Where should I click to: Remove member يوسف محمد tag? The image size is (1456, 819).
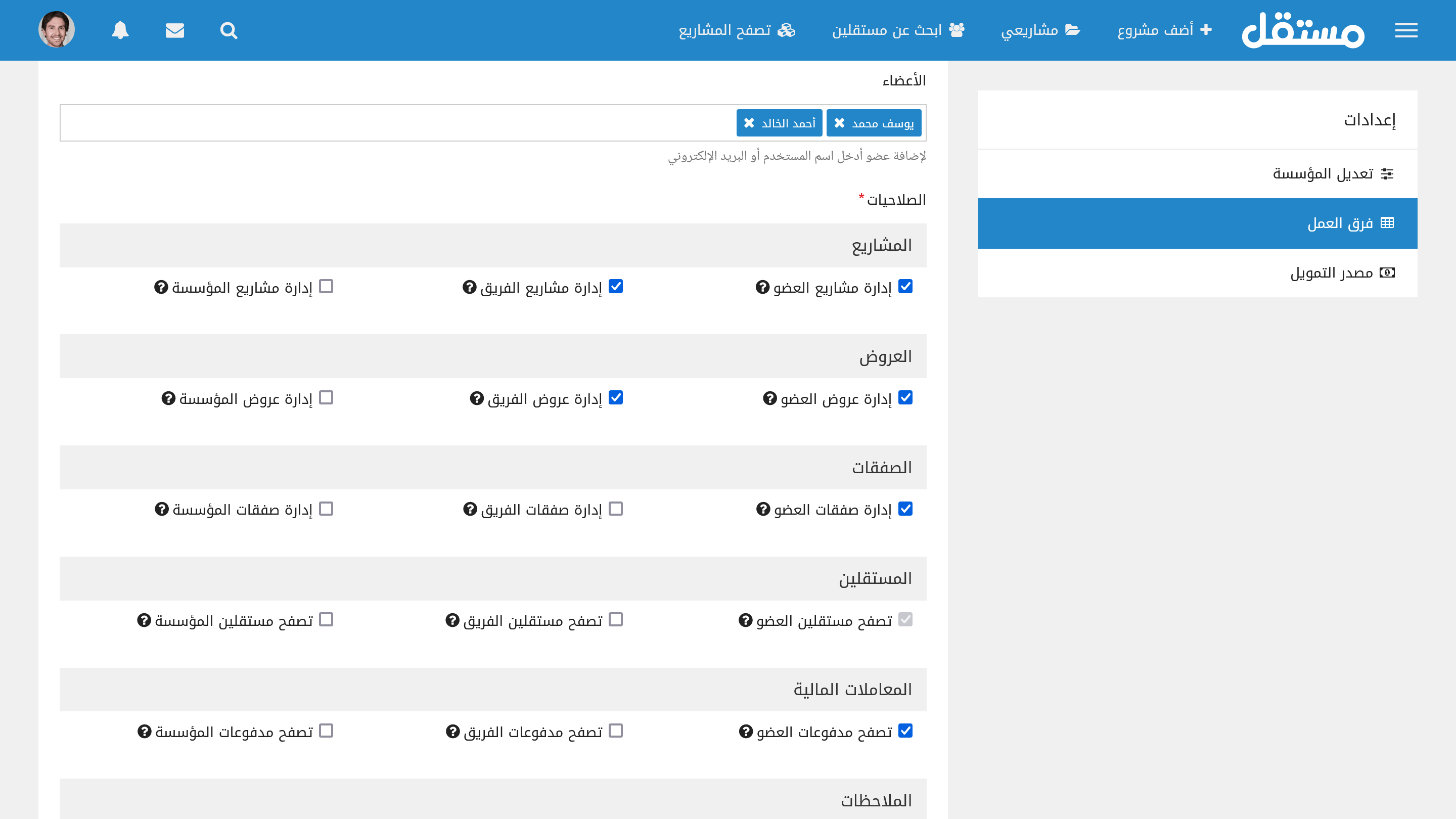tap(839, 123)
